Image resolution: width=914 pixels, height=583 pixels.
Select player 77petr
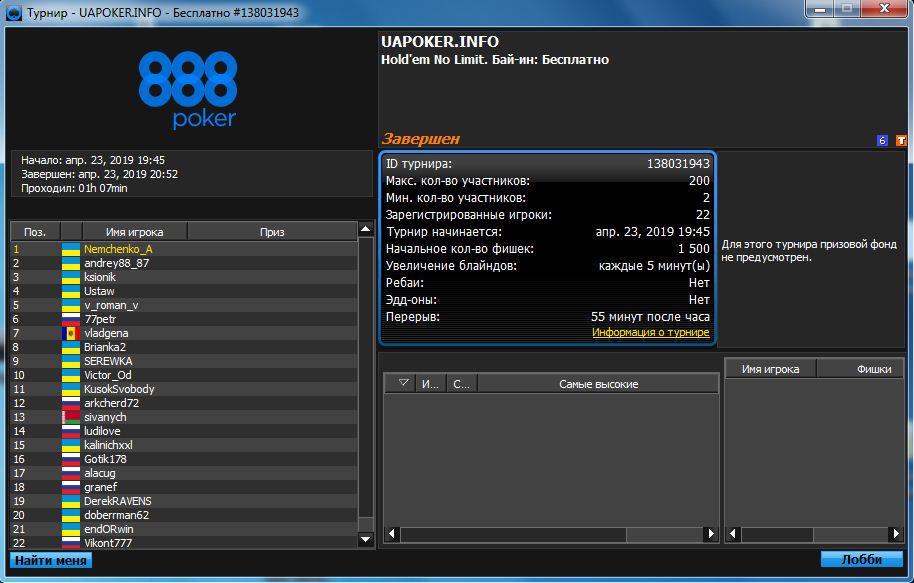coord(184,319)
